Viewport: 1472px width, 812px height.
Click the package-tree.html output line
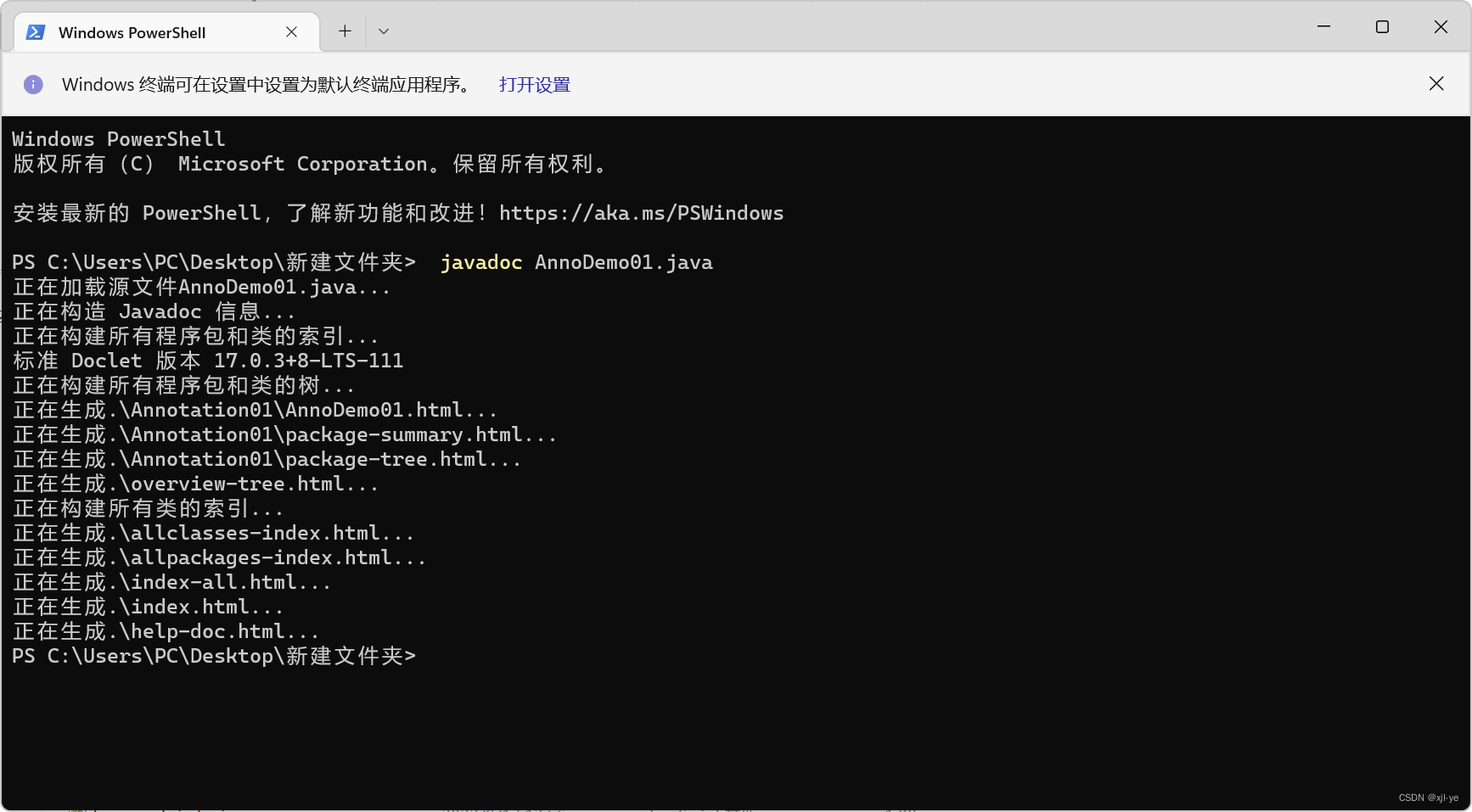pyautogui.click(x=267, y=459)
